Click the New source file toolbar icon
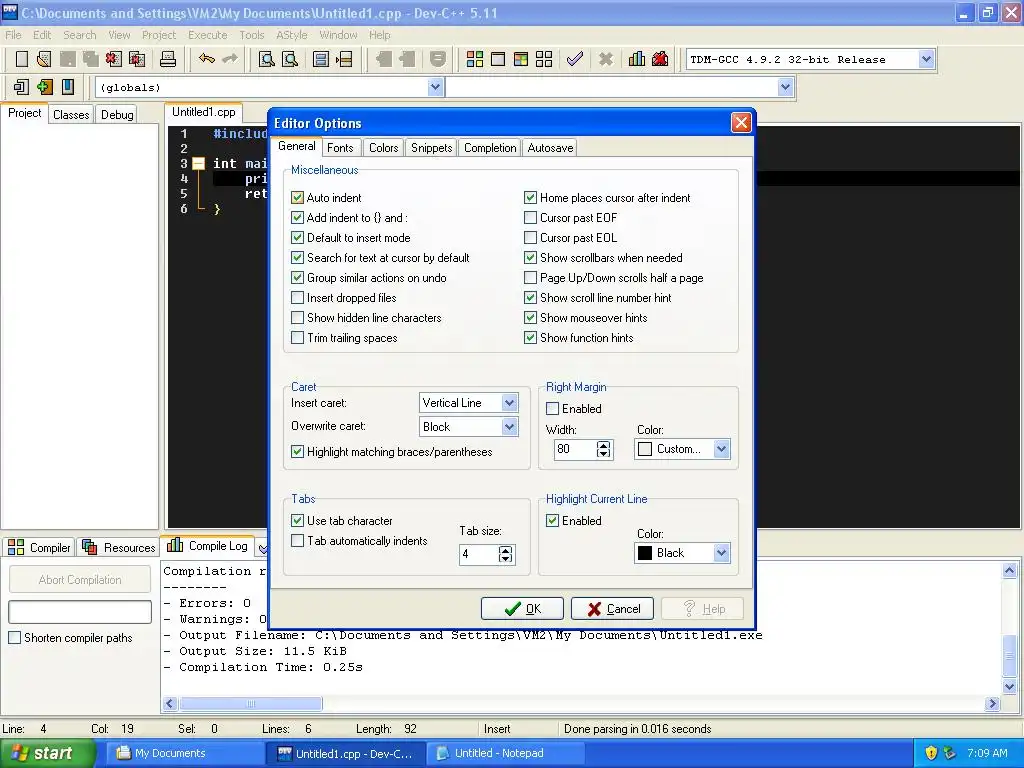1024x768 pixels. click(x=22, y=59)
